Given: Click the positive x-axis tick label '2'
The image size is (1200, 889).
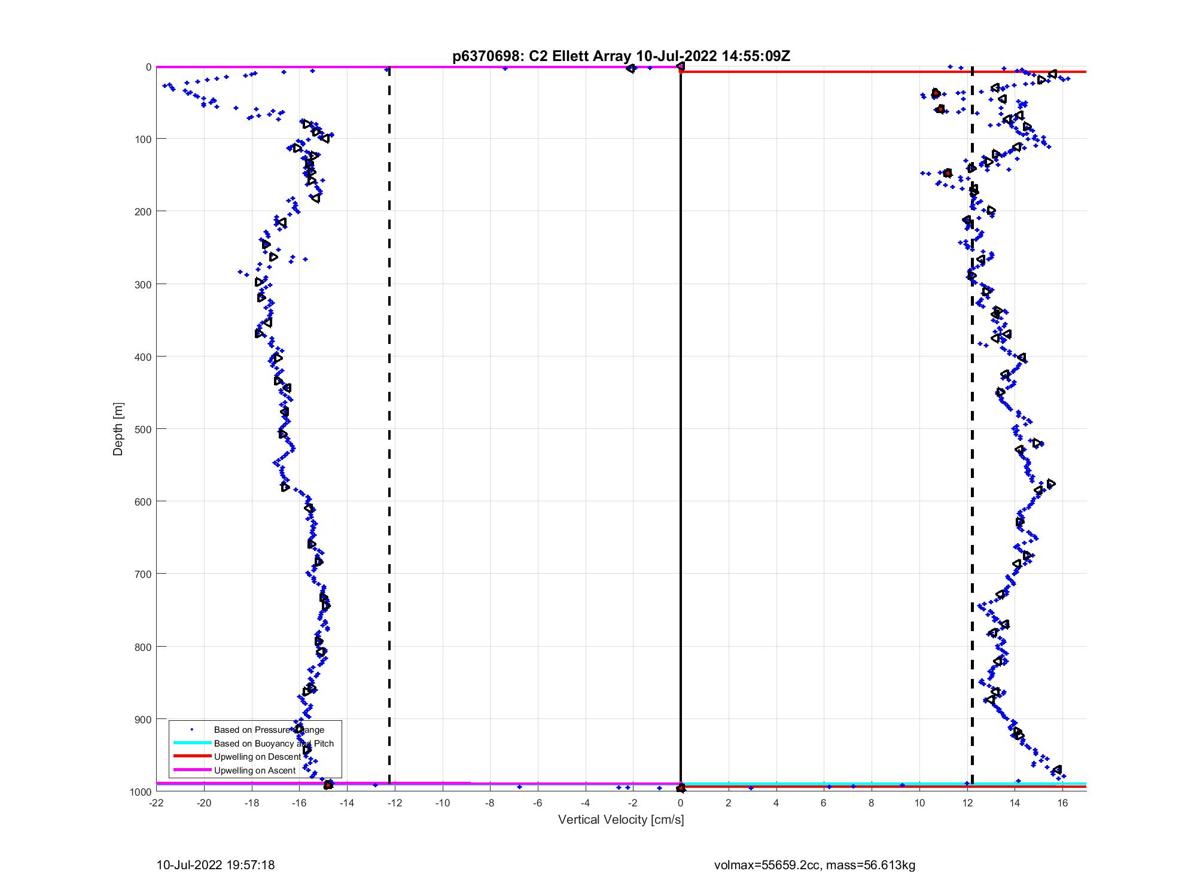Looking at the screenshot, I should 728,802.
